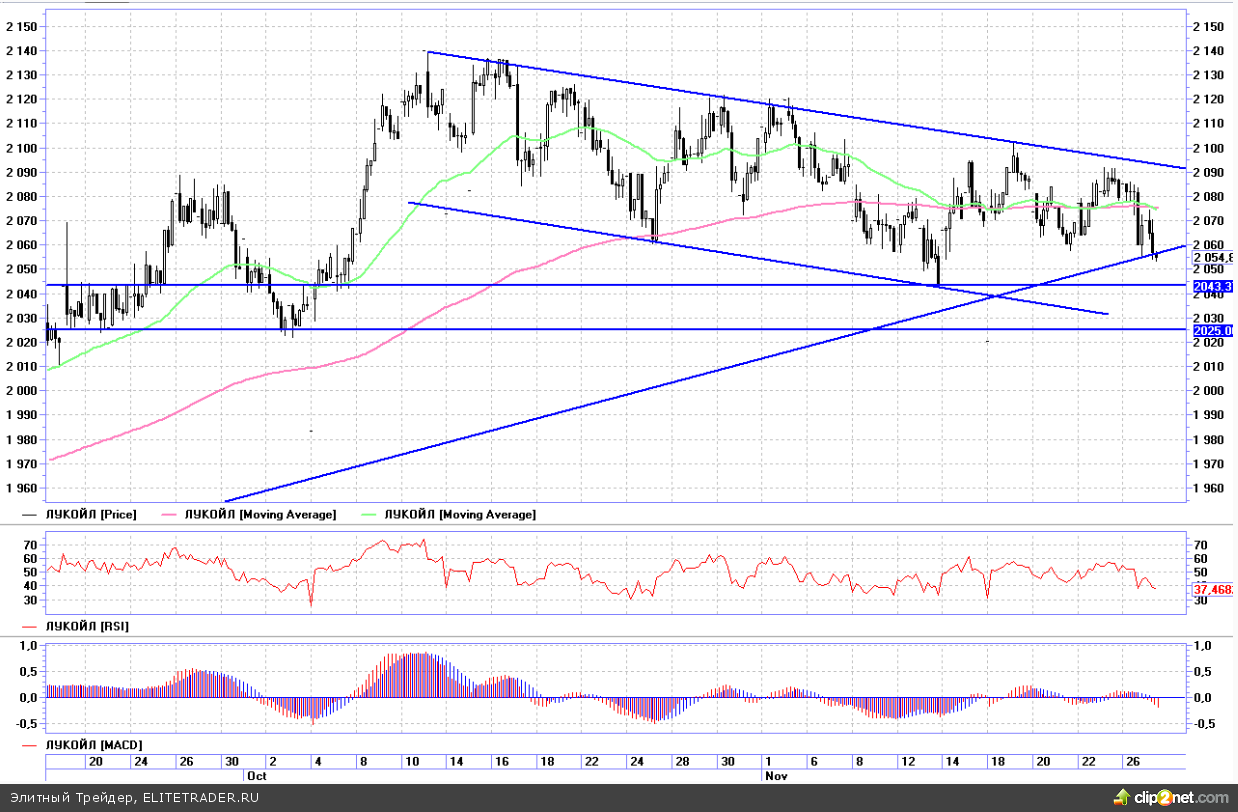Click the black Price legend line marker
This screenshot has height=812, width=1238.
coord(31,514)
